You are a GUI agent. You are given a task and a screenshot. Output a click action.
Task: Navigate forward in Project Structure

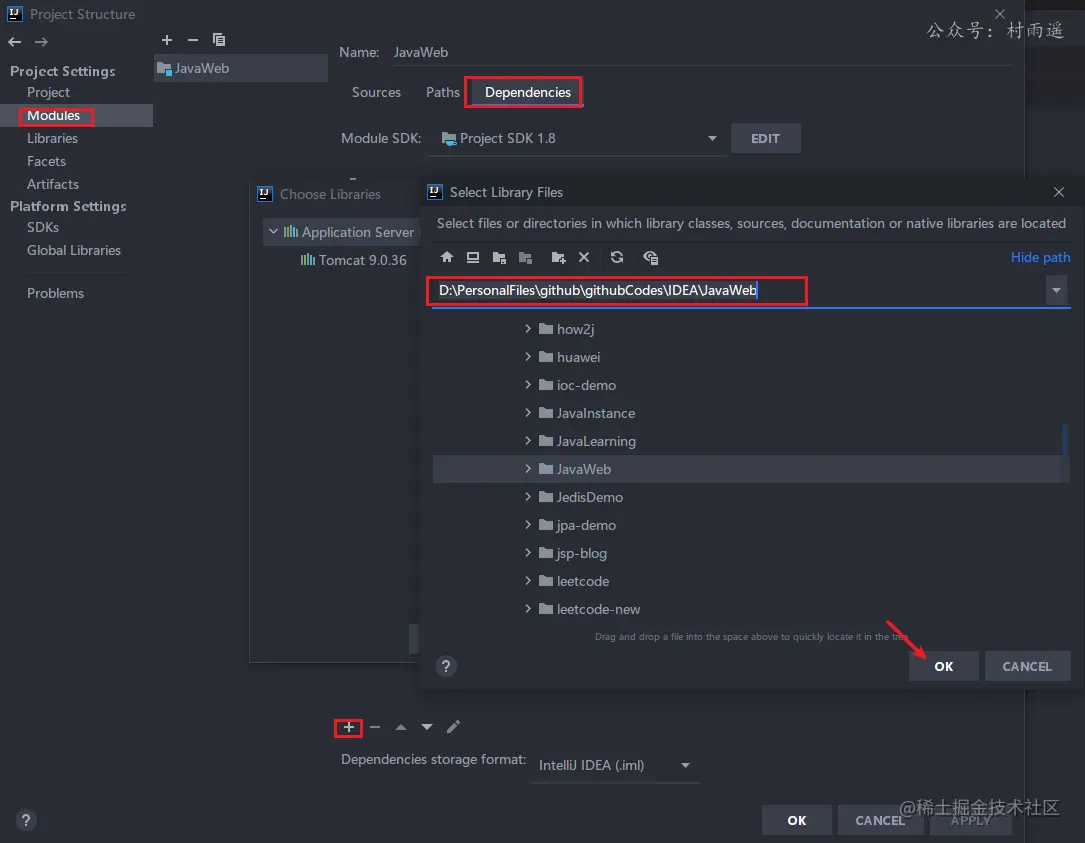pos(42,42)
